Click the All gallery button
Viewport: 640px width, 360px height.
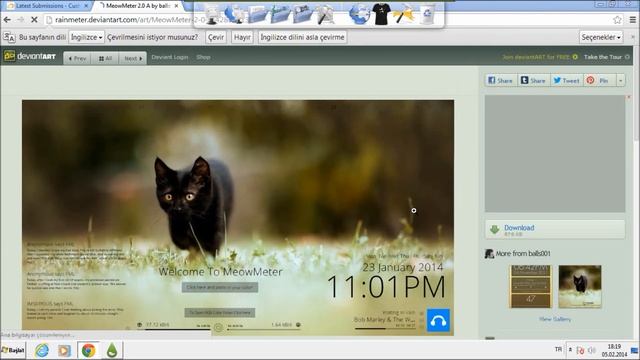click(105, 58)
